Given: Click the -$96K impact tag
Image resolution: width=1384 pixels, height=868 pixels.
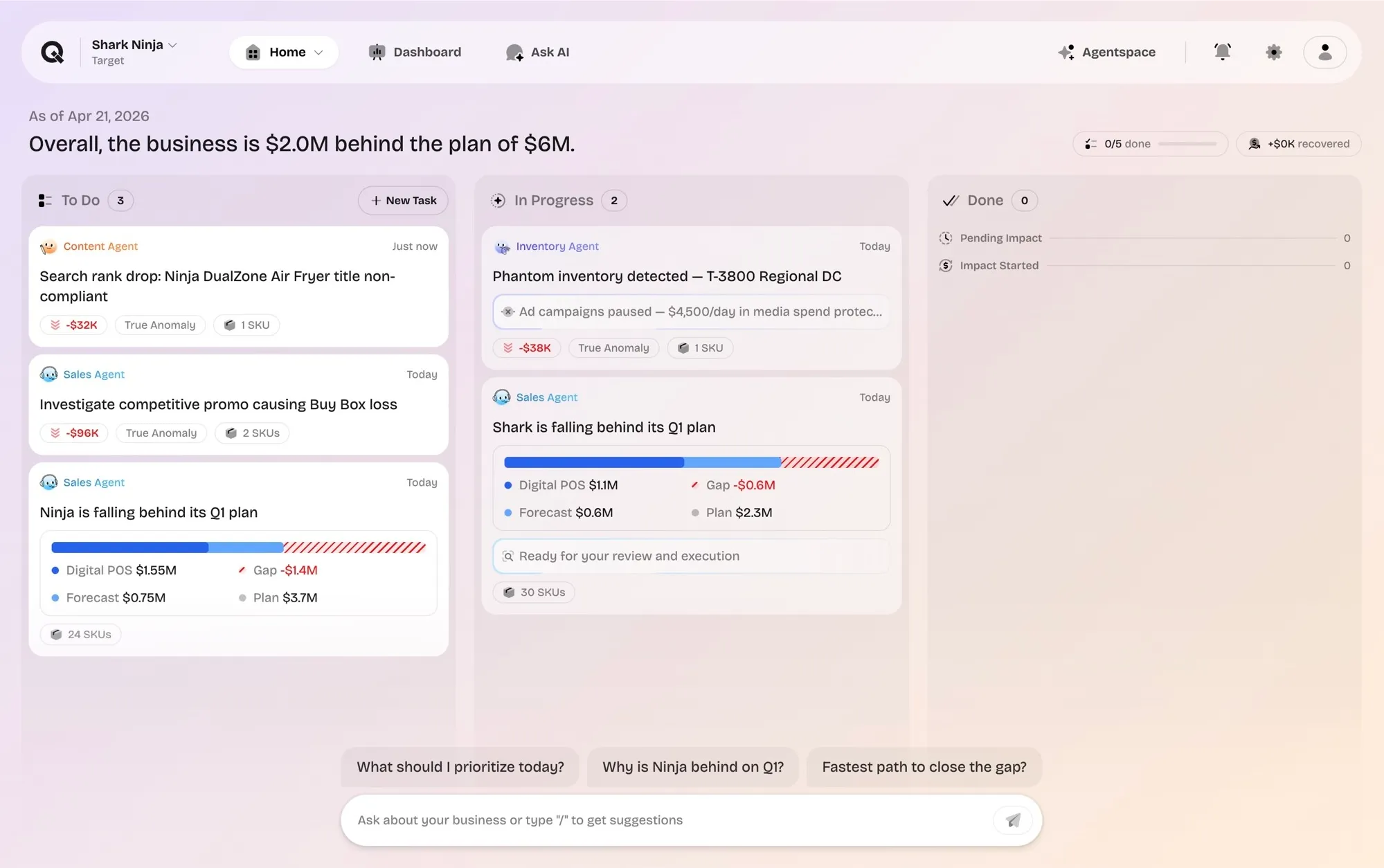Looking at the screenshot, I should [x=74, y=433].
